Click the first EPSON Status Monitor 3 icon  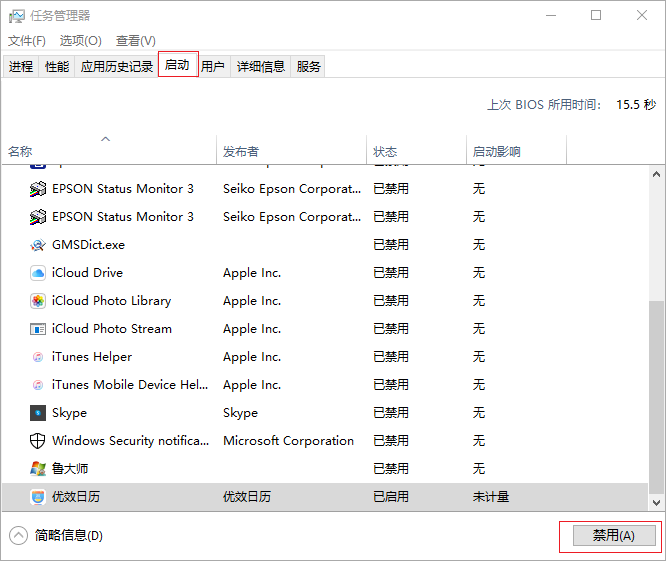point(38,189)
